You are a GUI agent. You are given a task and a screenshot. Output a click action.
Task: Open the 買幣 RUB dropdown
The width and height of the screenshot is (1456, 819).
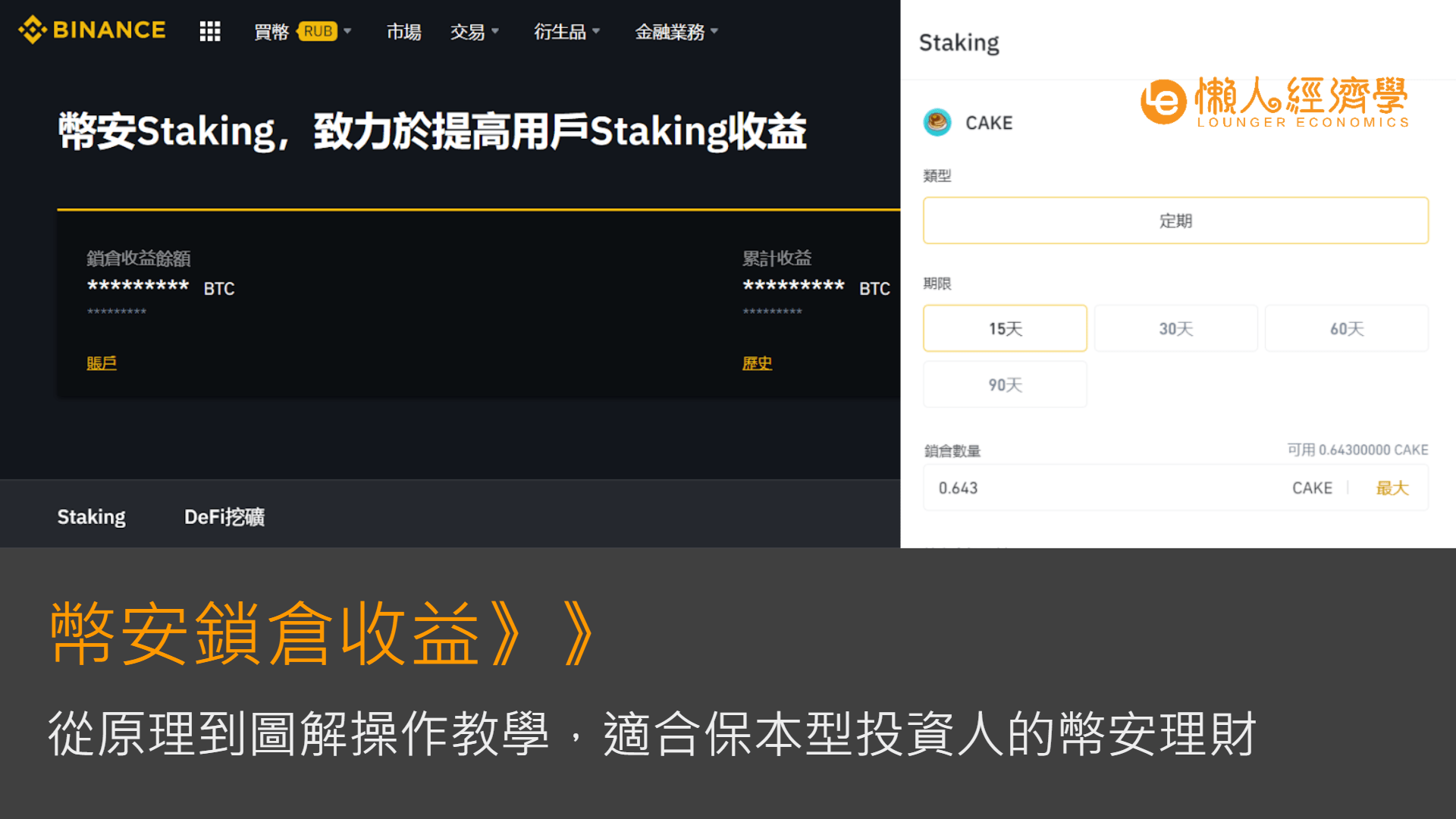tap(303, 31)
